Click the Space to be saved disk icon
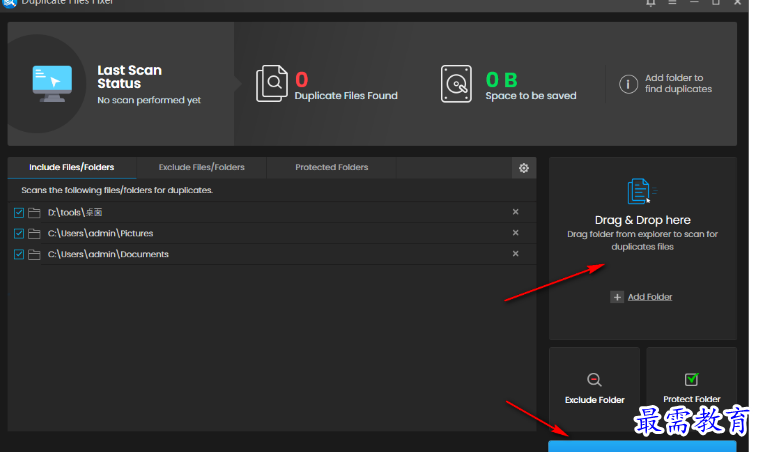Image resolution: width=758 pixels, height=452 pixels. point(456,84)
